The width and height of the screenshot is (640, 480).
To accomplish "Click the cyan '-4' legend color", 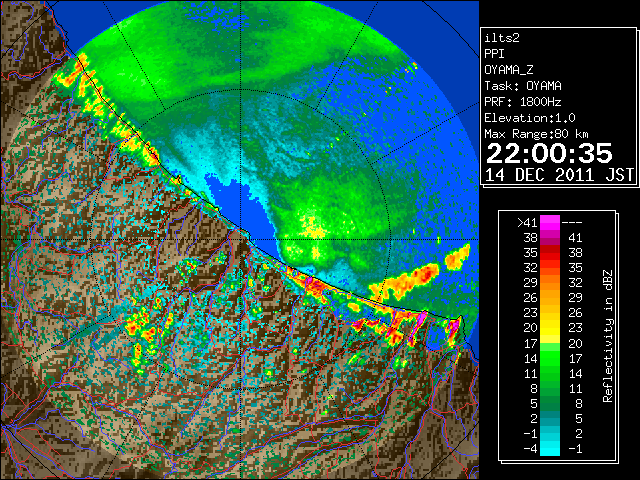I will [550, 448].
